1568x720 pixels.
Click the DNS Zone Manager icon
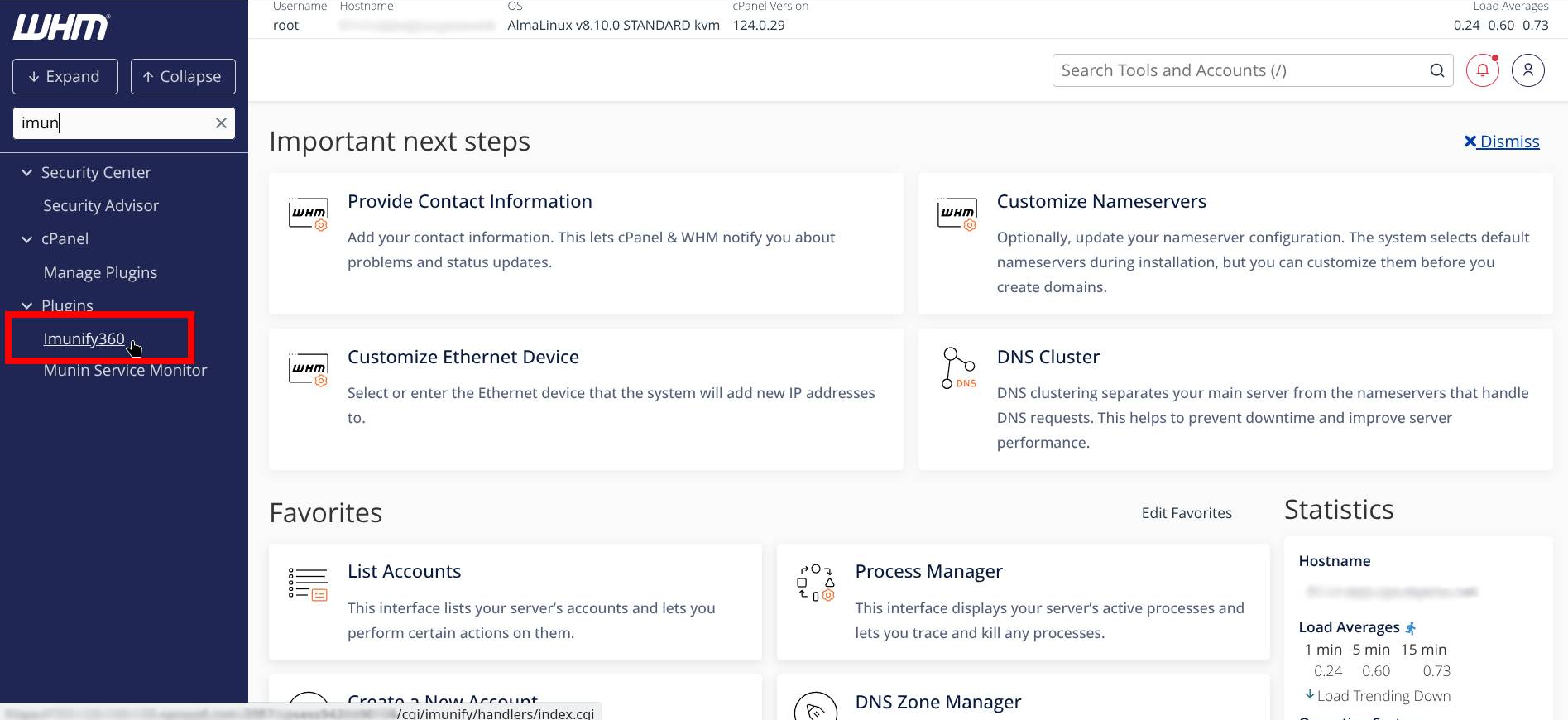815,706
